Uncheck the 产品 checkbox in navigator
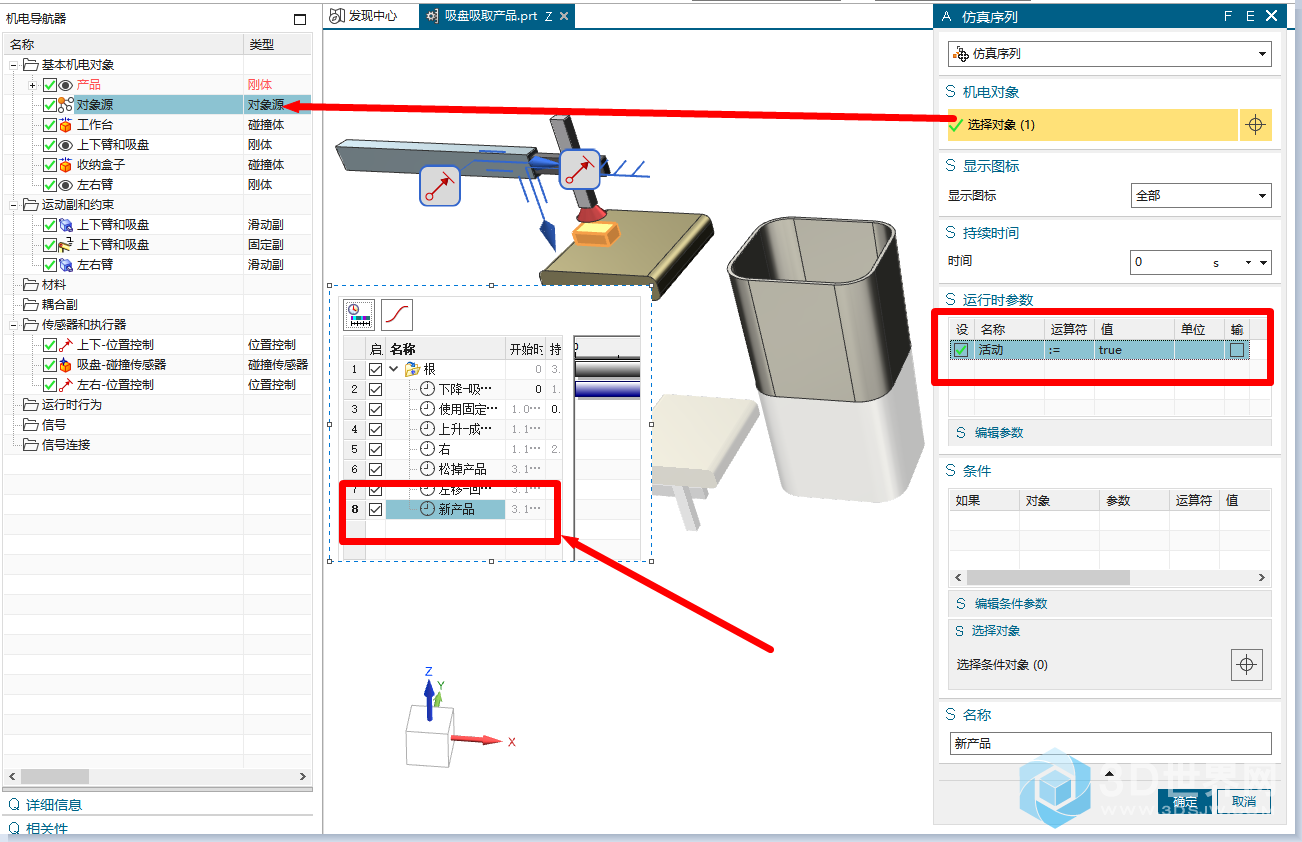The image size is (1302, 842). [50, 85]
